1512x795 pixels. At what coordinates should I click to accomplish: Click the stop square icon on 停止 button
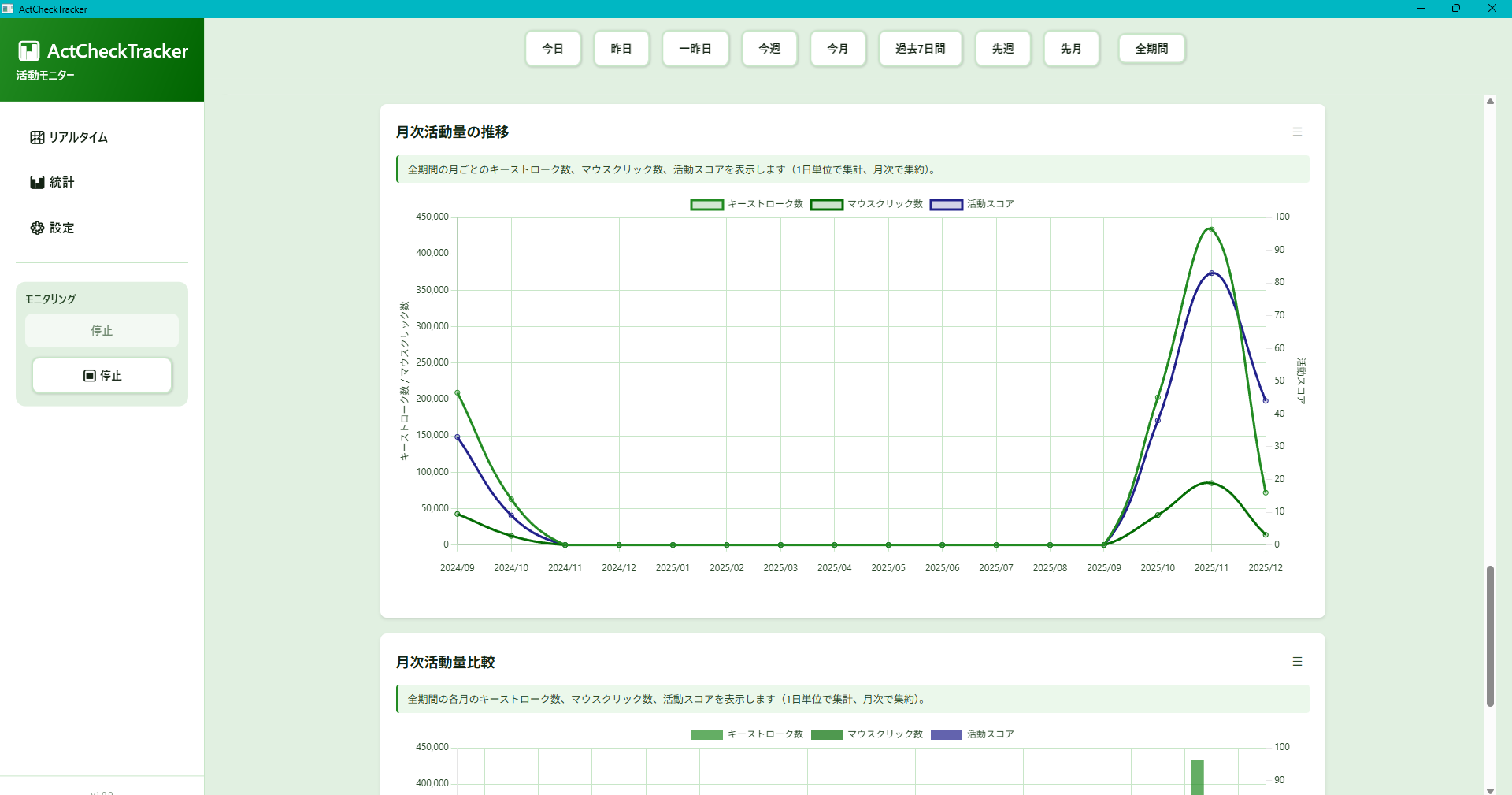click(90, 376)
